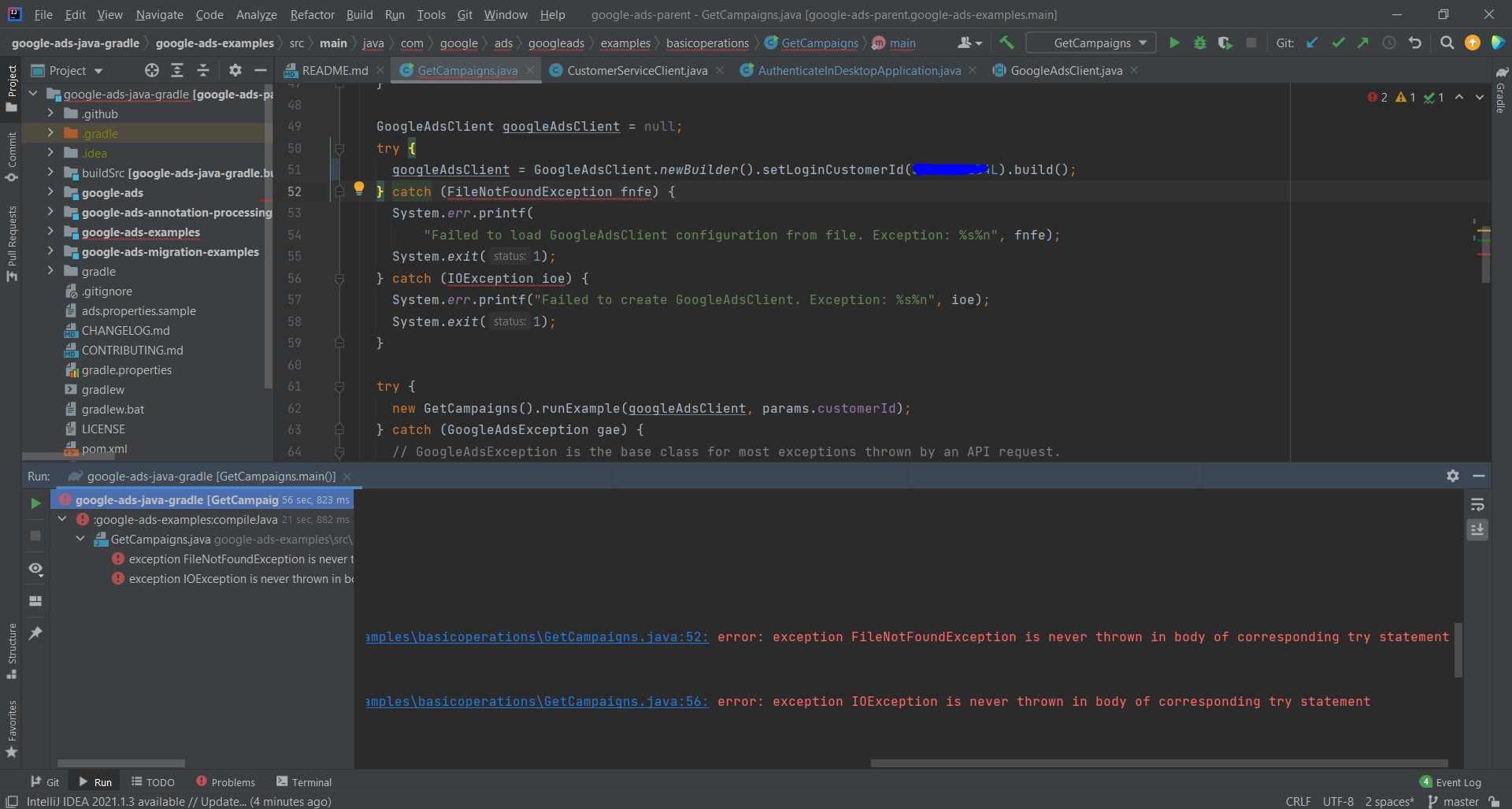The image size is (1512, 809).
Task: Open the Event Log
Action: (x=1455, y=782)
